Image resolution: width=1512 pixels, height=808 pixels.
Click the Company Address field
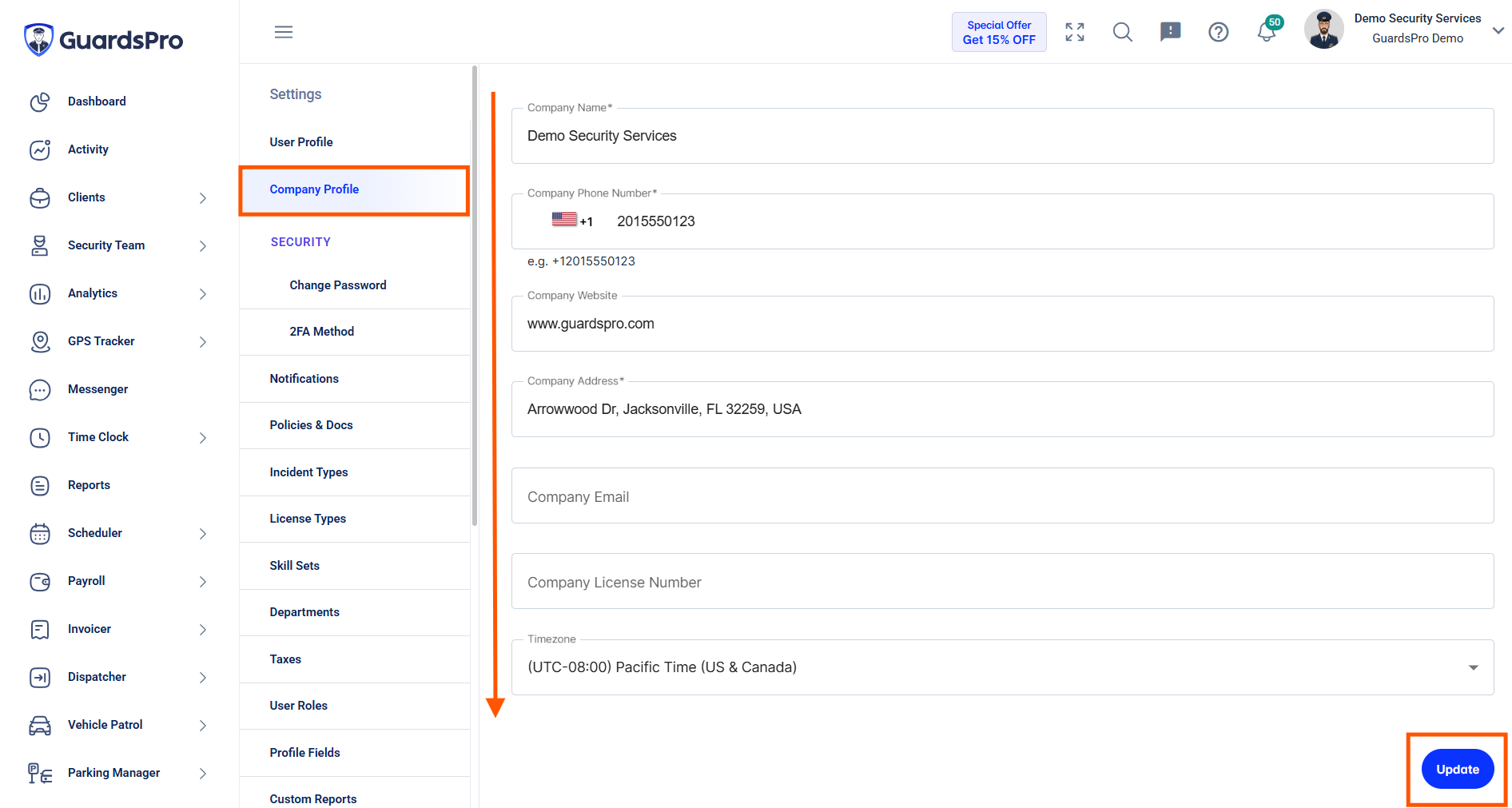coord(1002,409)
